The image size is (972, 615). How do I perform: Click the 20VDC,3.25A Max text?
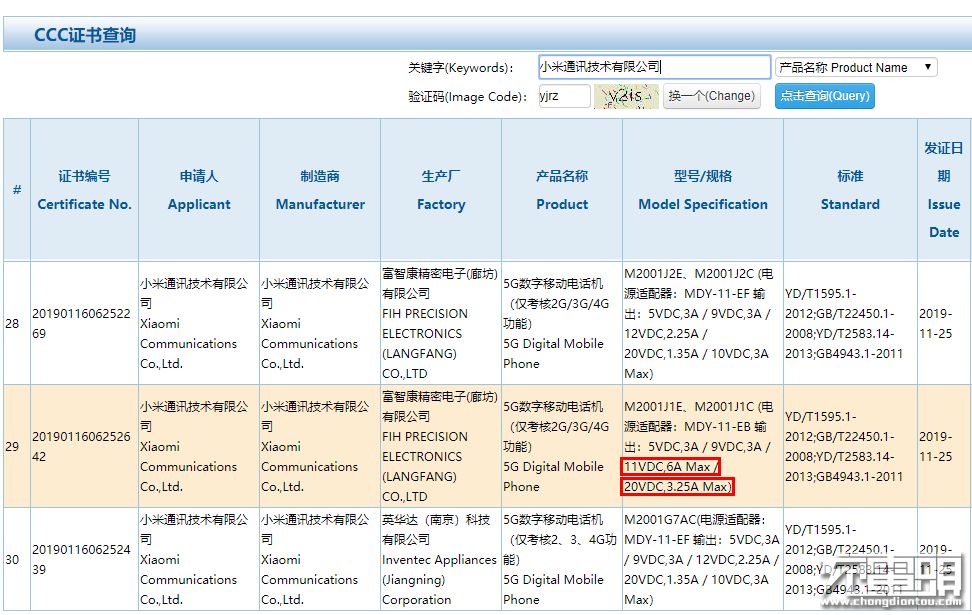[x=677, y=487]
